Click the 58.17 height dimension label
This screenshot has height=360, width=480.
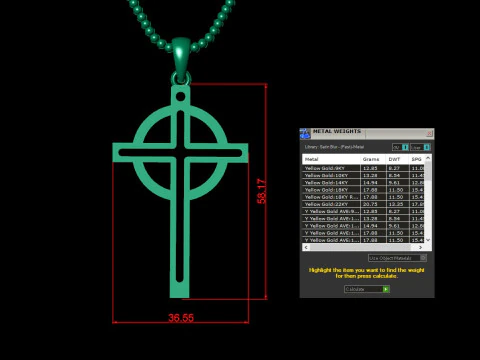pyautogui.click(x=262, y=191)
